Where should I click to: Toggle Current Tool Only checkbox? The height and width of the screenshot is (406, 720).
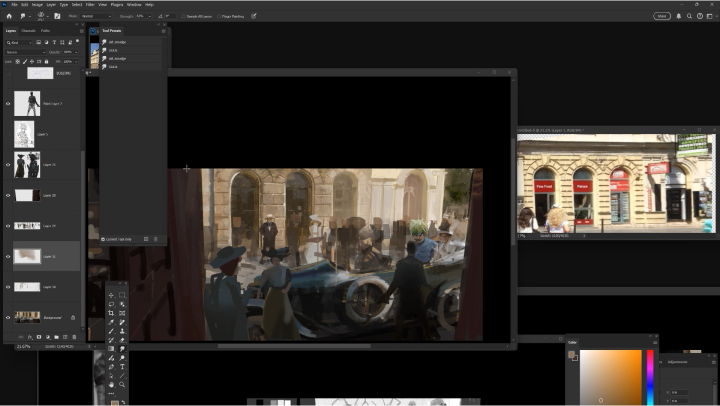click(x=103, y=239)
